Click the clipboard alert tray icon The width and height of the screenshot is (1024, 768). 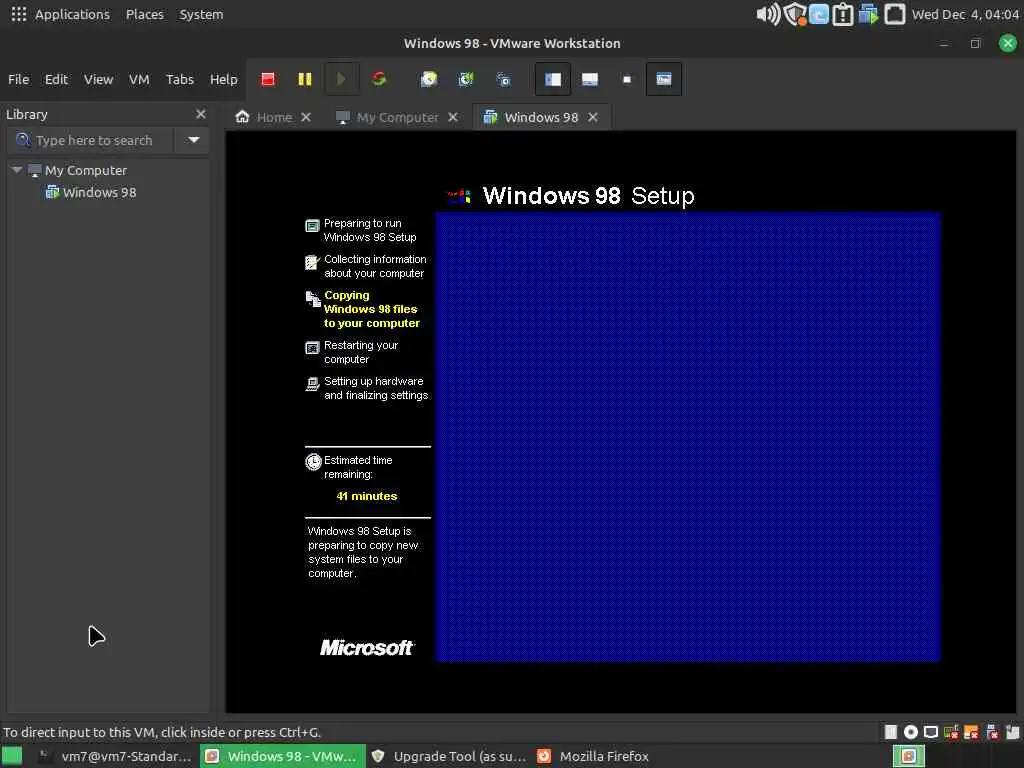842,14
